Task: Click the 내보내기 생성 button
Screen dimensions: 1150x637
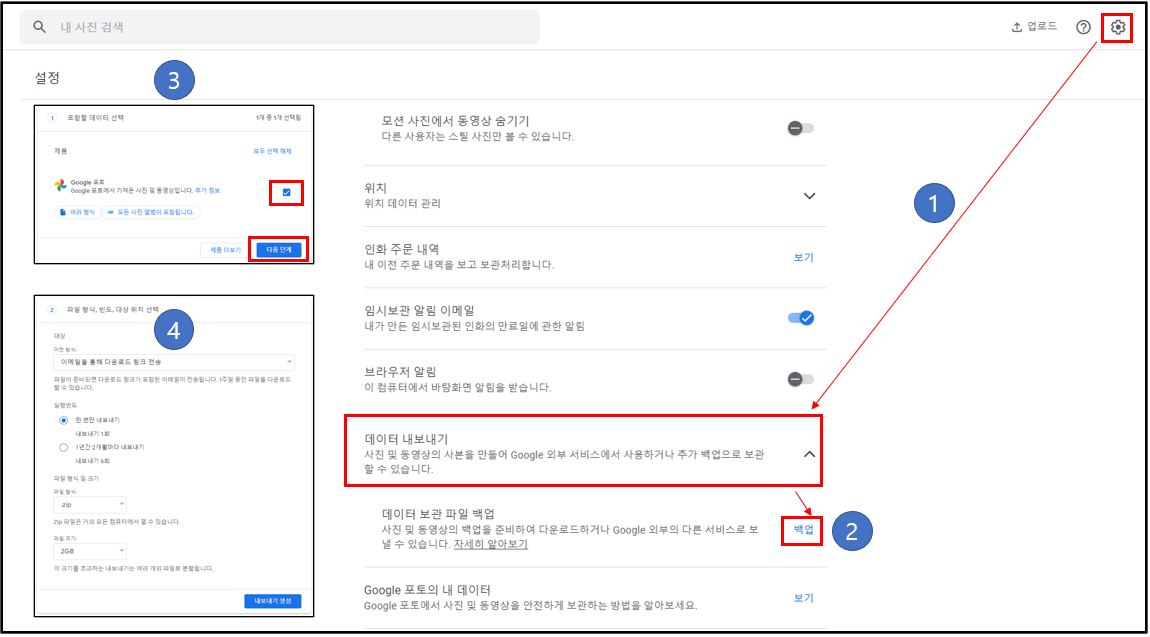Action: 274,600
